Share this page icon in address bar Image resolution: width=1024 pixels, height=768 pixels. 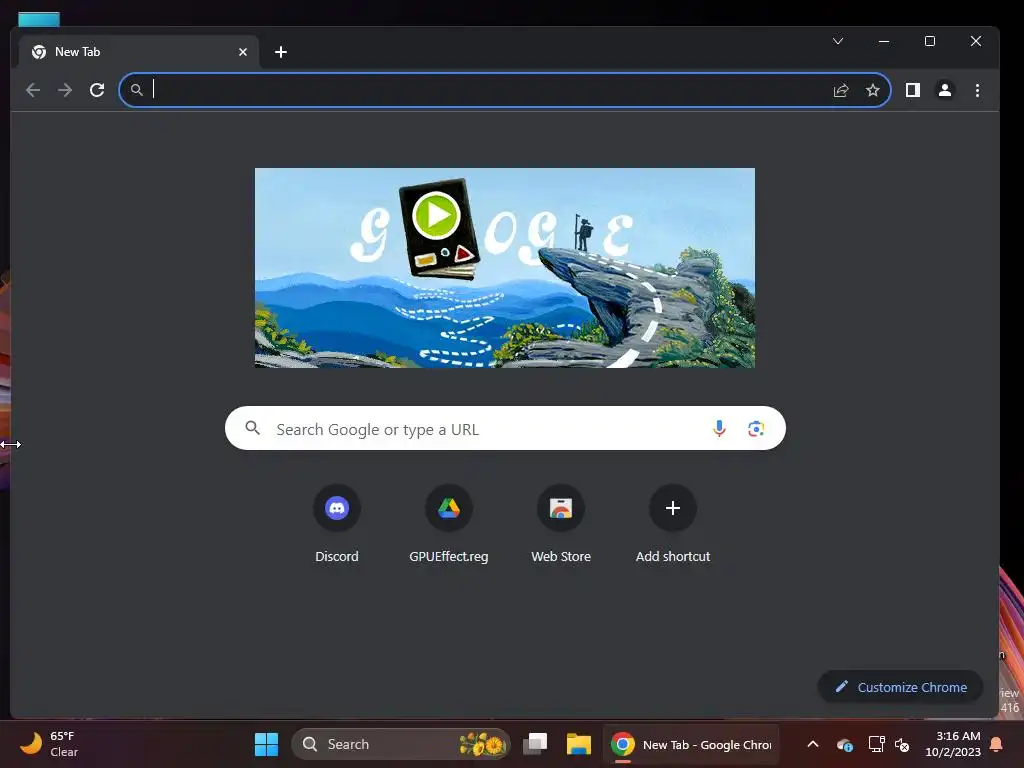(840, 90)
